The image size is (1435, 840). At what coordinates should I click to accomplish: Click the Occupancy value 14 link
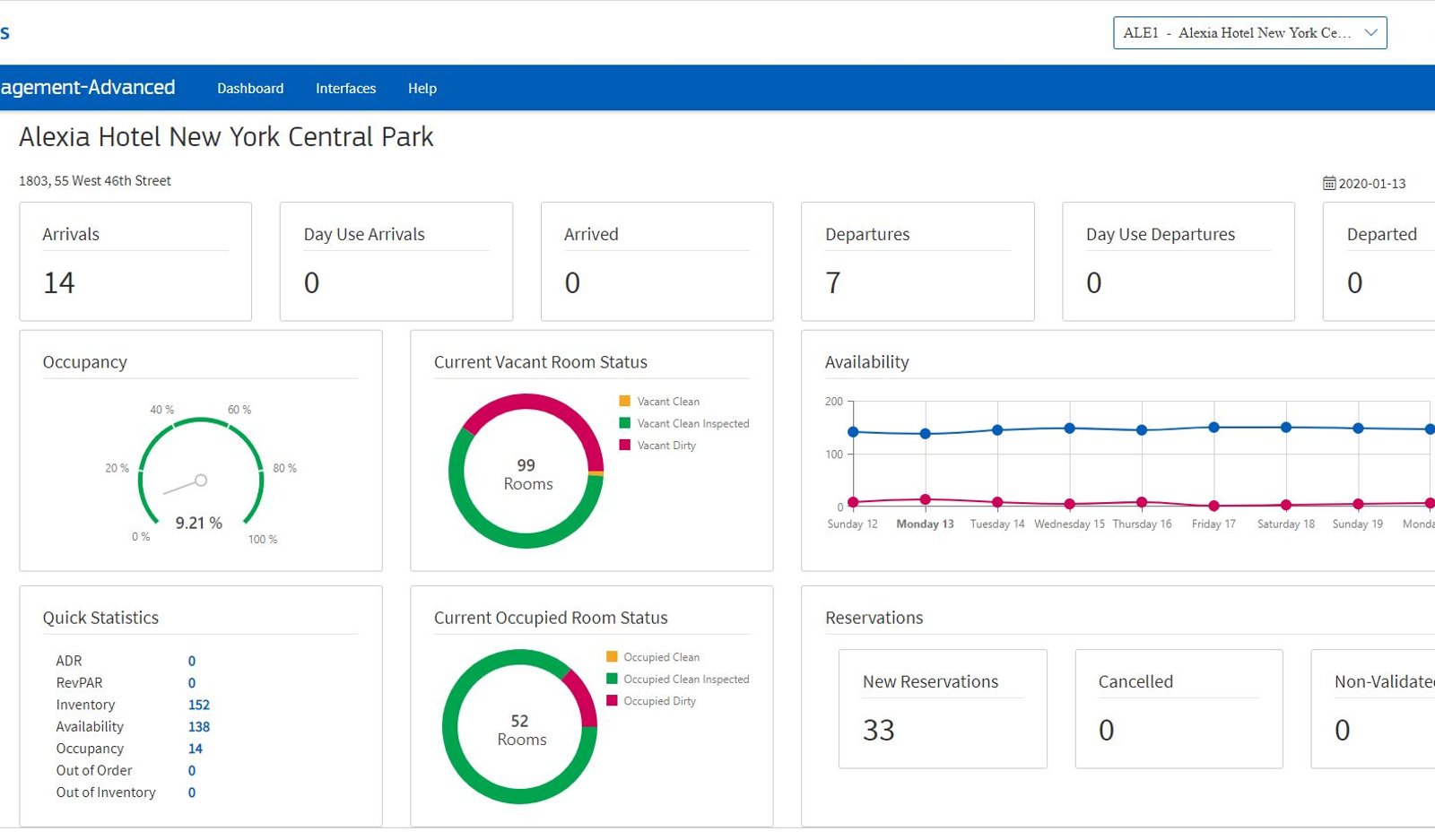click(196, 749)
